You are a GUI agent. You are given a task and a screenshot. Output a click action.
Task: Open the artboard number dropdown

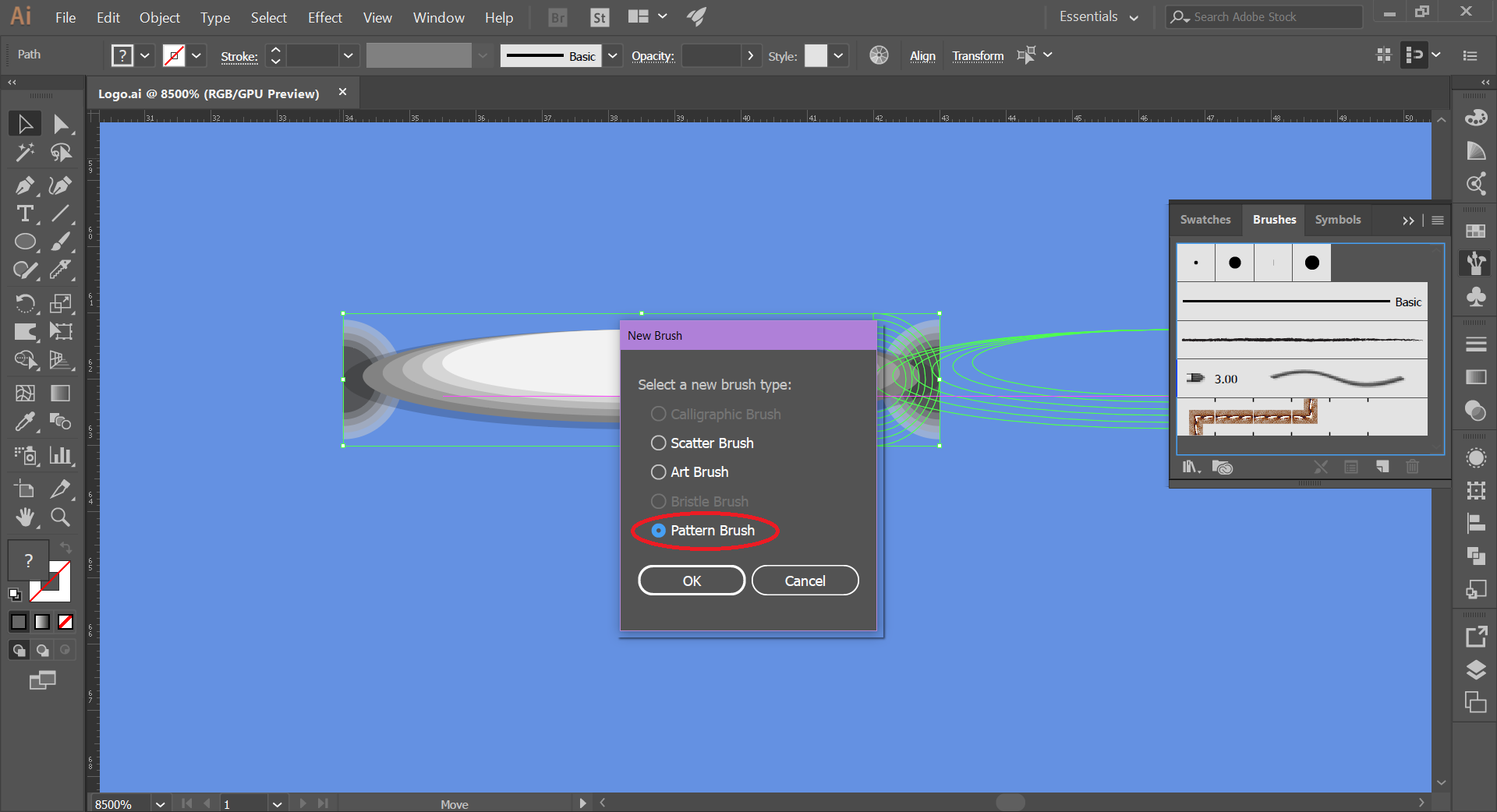click(x=277, y=803)
